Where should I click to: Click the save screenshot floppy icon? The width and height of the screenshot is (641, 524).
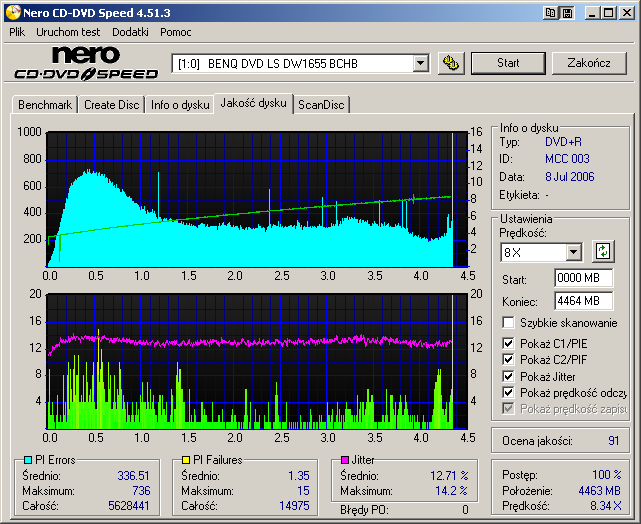click(567, 13)
